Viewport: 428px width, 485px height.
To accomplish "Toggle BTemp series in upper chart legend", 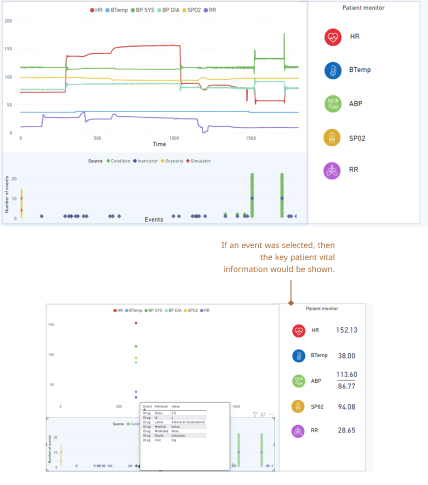I will click(x=117, y=10).
